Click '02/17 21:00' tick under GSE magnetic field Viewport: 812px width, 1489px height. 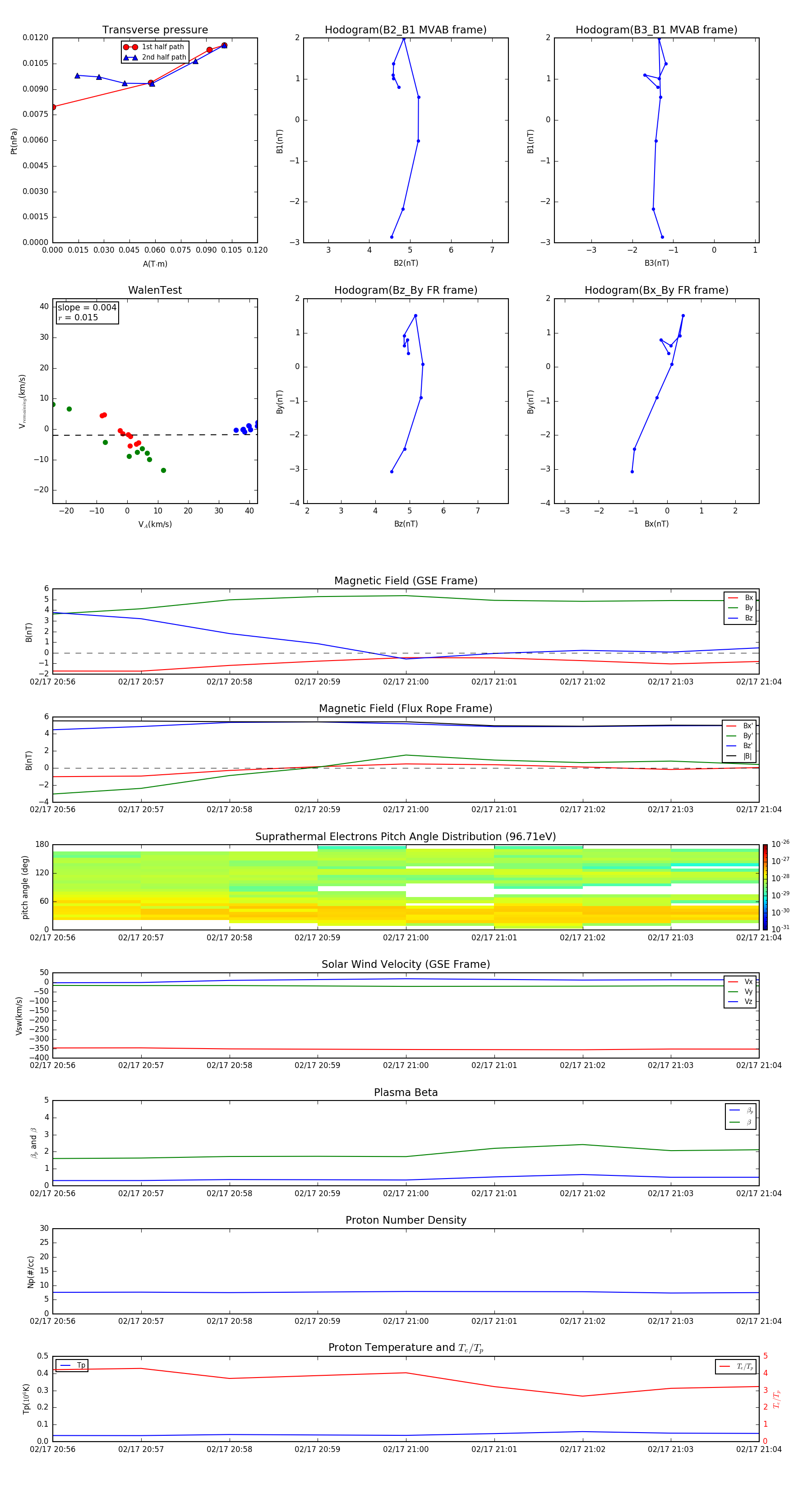tap(406, 682)
